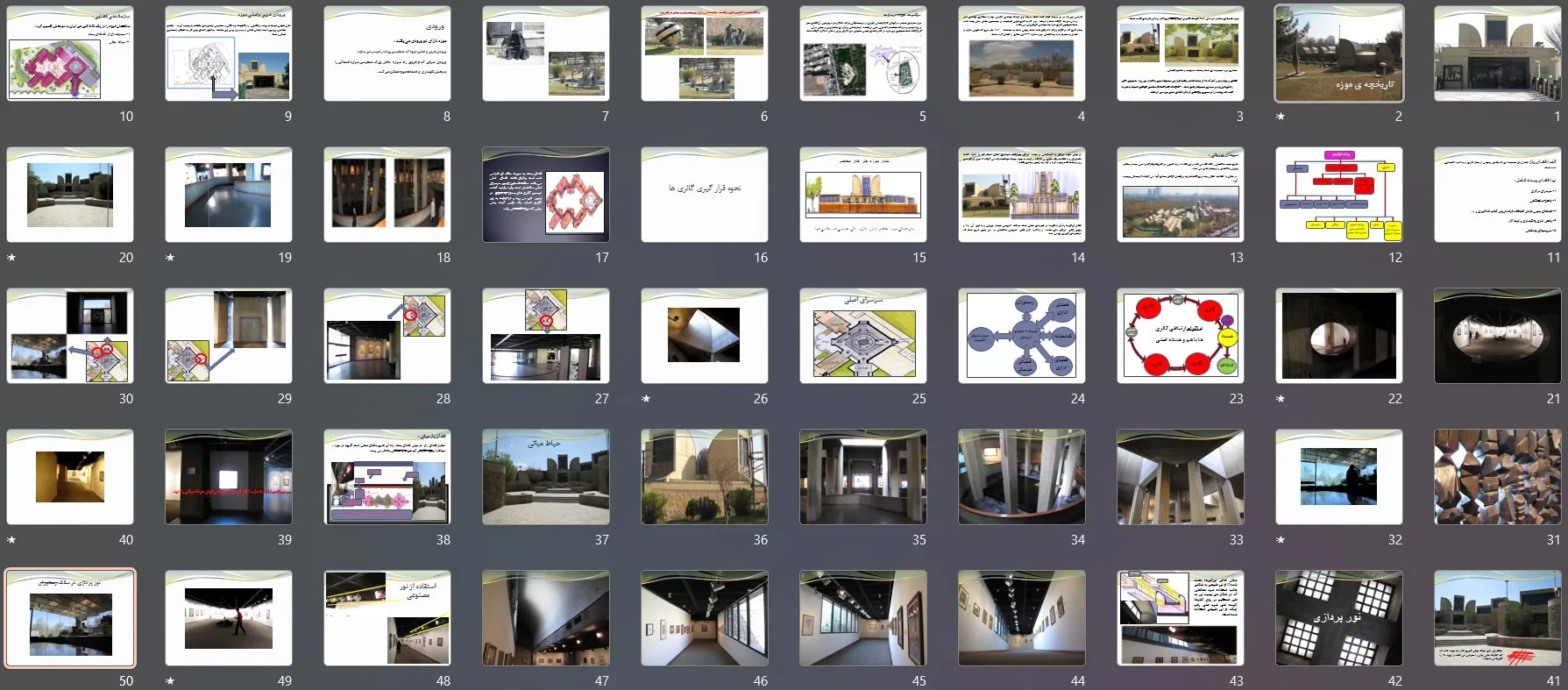The height and width of the screenshot is (690, 1568).
Task: Open slide 23 with the red circles diagram
Action: coord(1180,336)
